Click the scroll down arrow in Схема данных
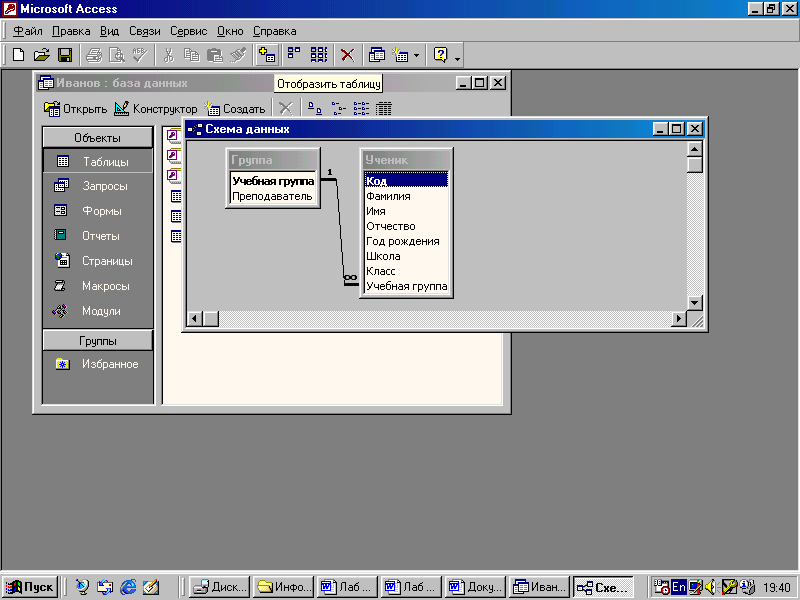800x600 pixels. [694, 303]
